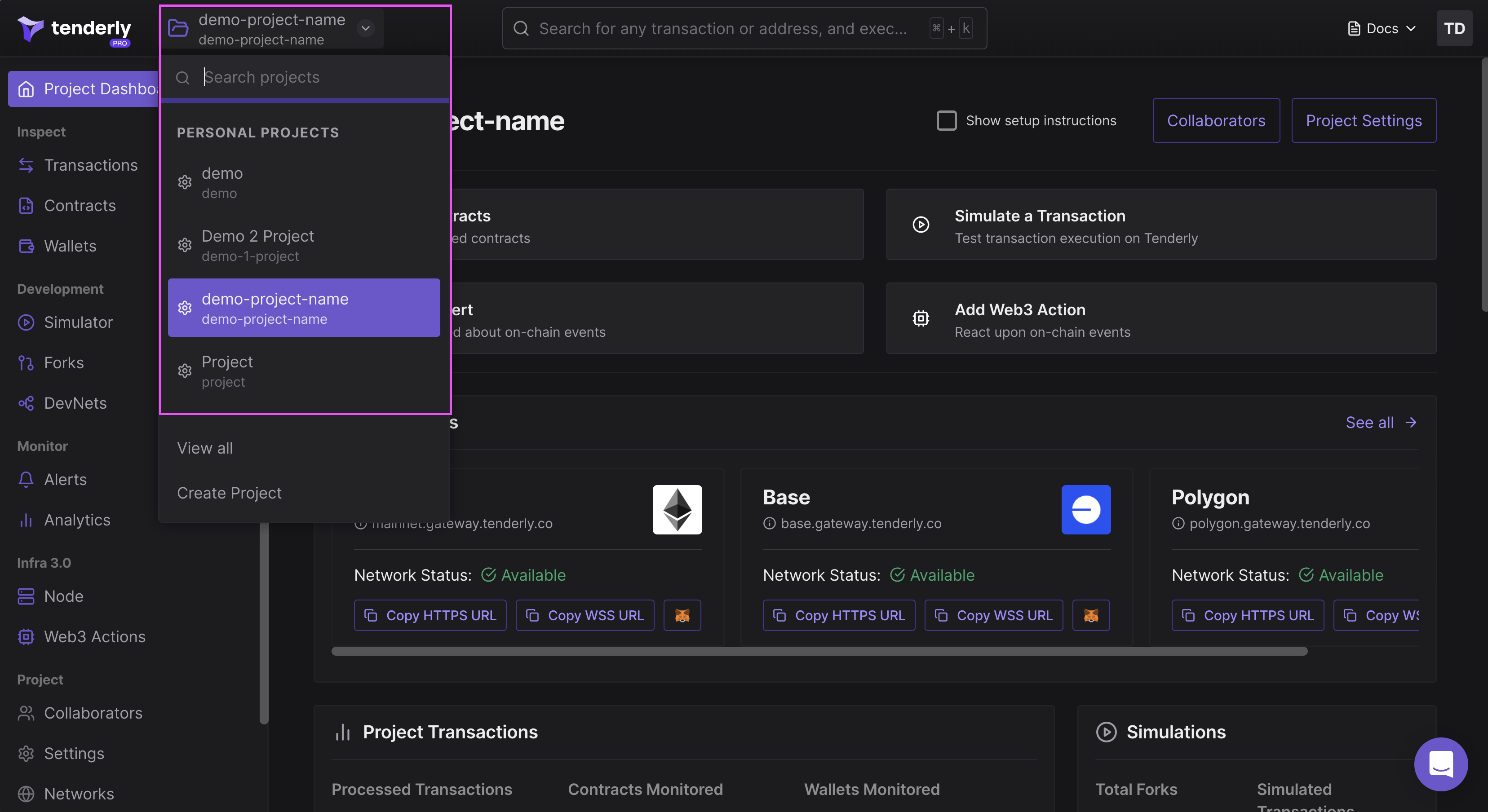The image size is (1488, 812).
Task: Open the chat support bubble
Action: (x=1441, y=764)
